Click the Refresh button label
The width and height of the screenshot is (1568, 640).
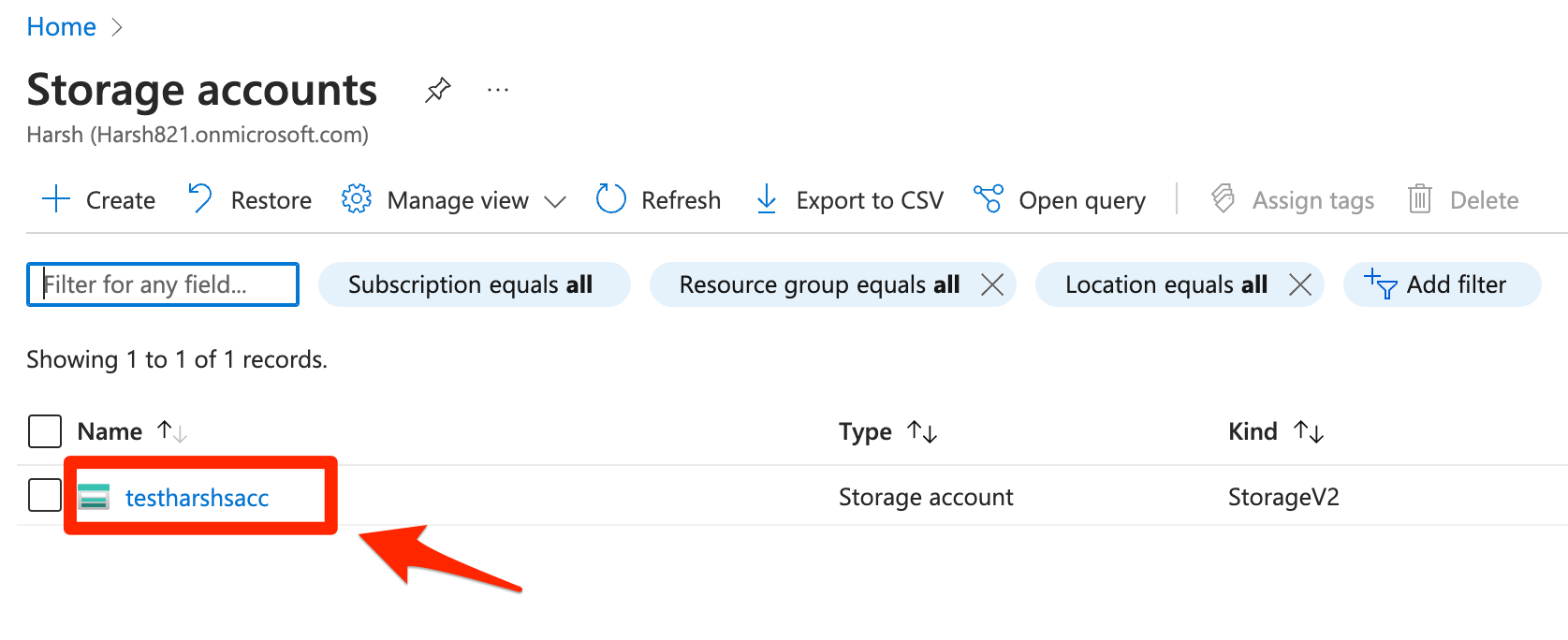681,200
